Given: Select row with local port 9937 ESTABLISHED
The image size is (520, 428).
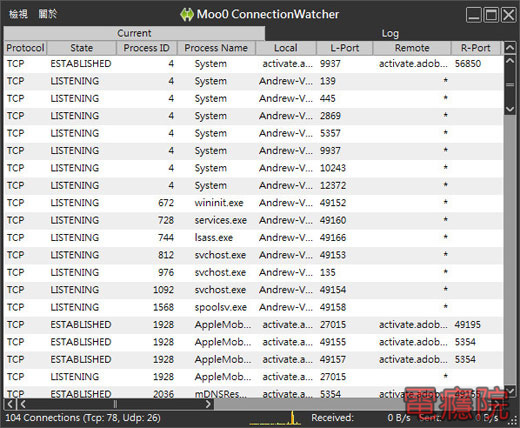Looking at the screenshot, I should pyautogui.click(x=254, y=64).
